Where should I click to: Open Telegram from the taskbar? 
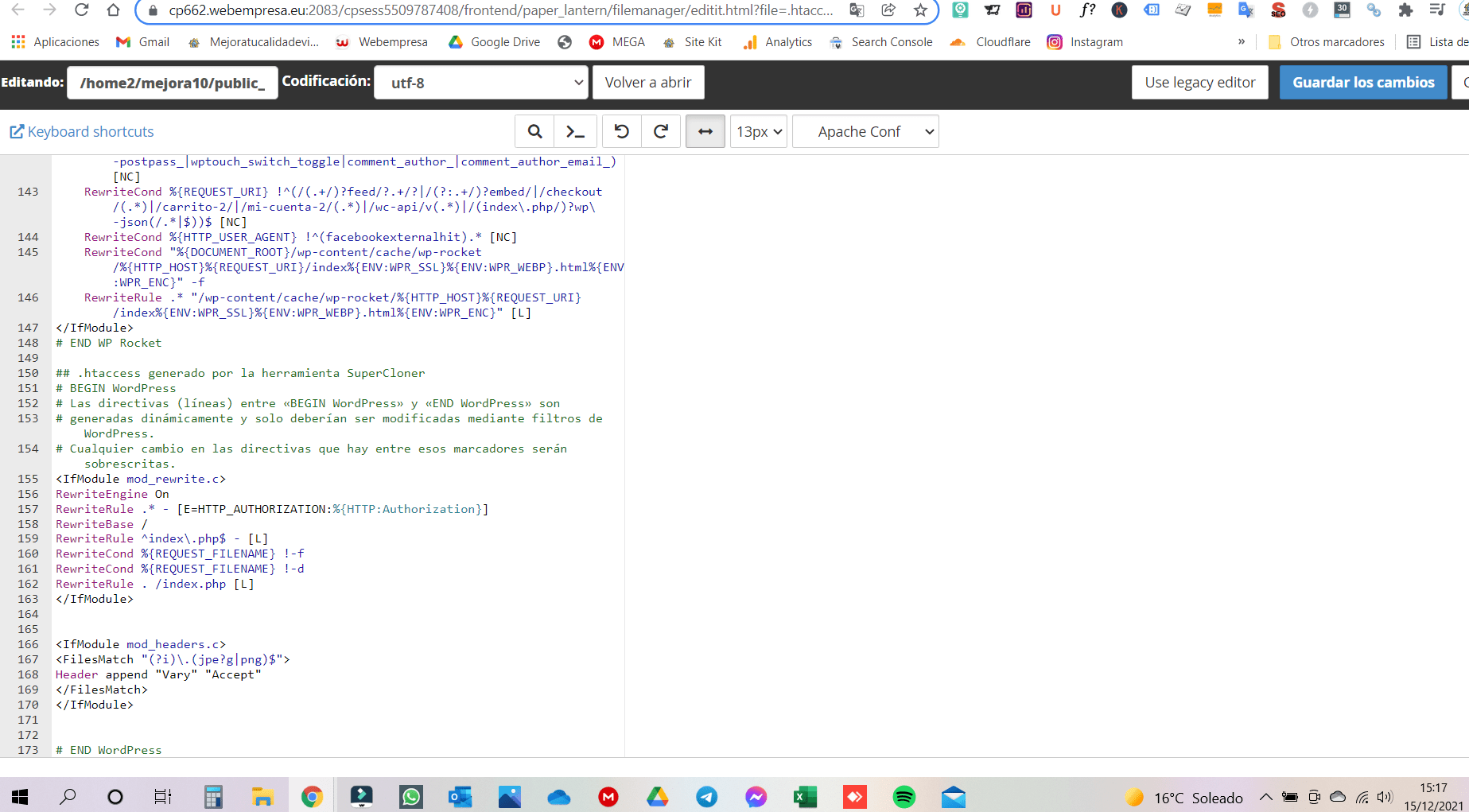pos(707,796)
